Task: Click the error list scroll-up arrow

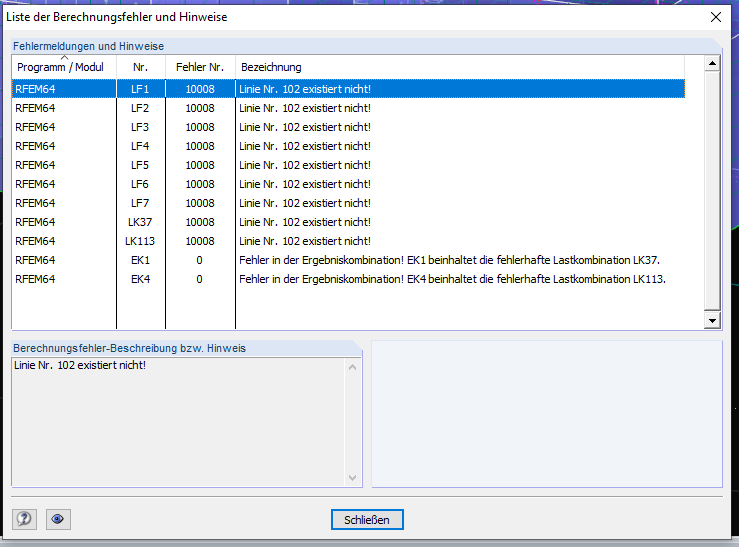Action: (712, 63)
